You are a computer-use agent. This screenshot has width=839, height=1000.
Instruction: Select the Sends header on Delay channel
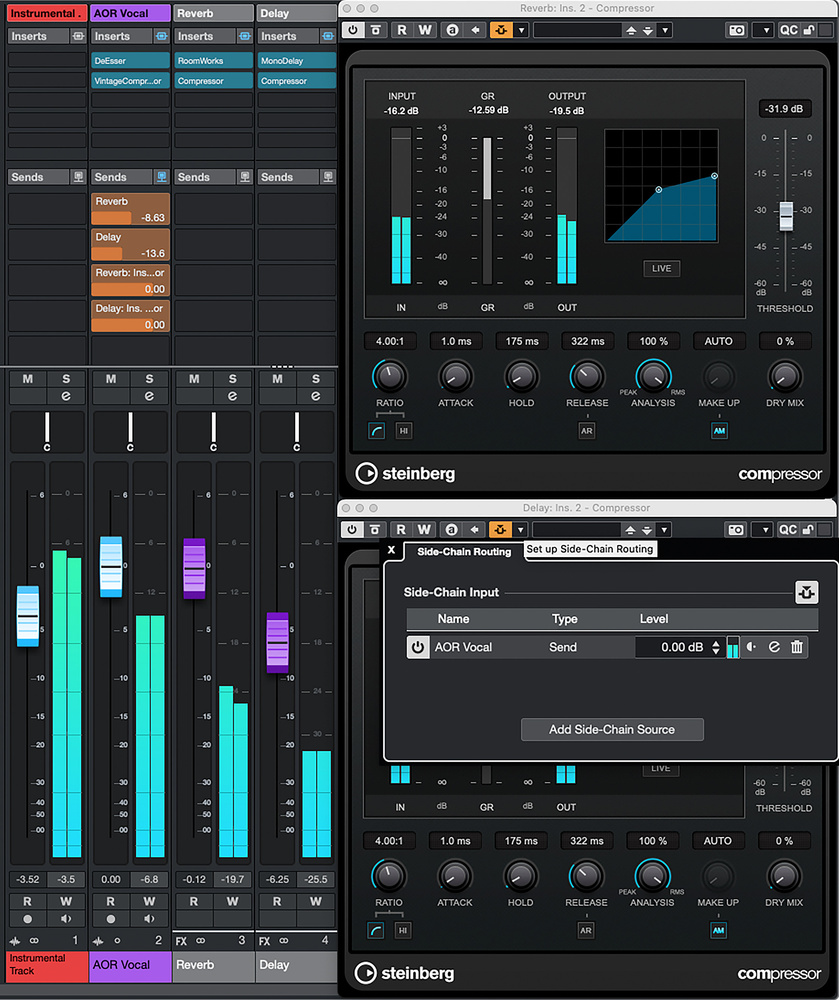pos(288,177)
